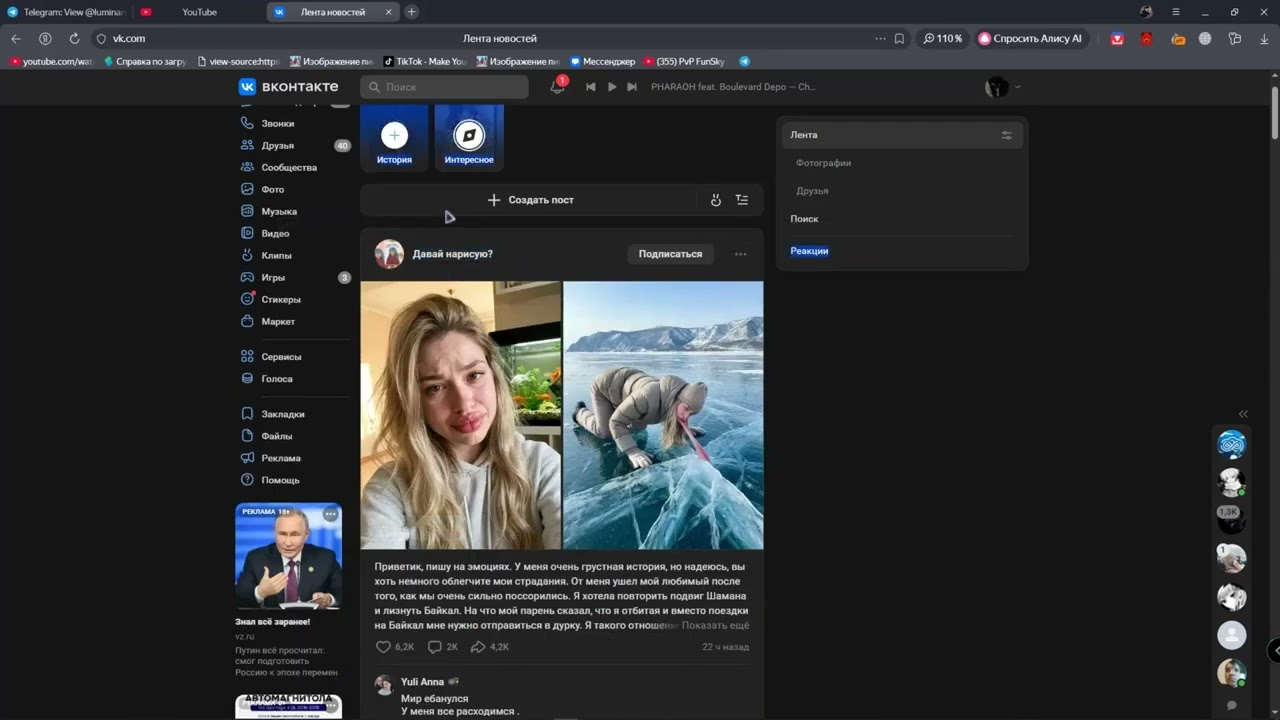
Task: Open the Звонки section icon in the sidebar
Action: [247, 123]
